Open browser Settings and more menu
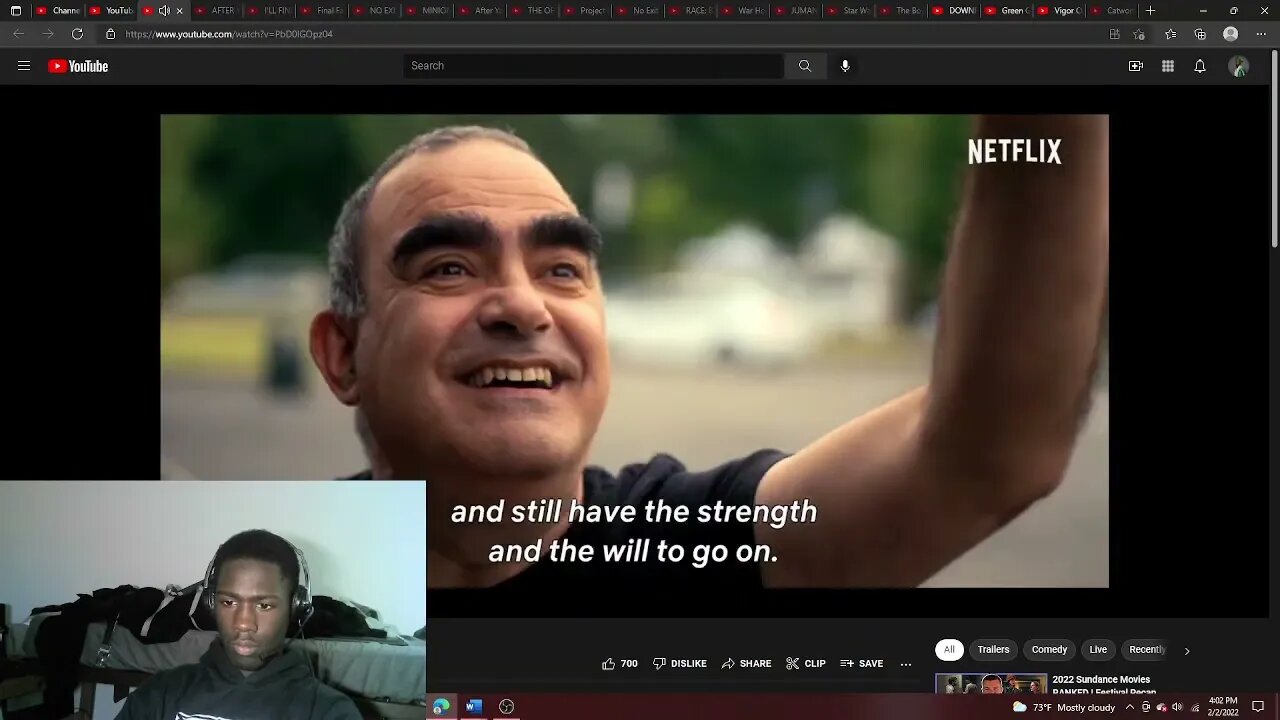The image size is (1280, 720). coord(1260,34)
